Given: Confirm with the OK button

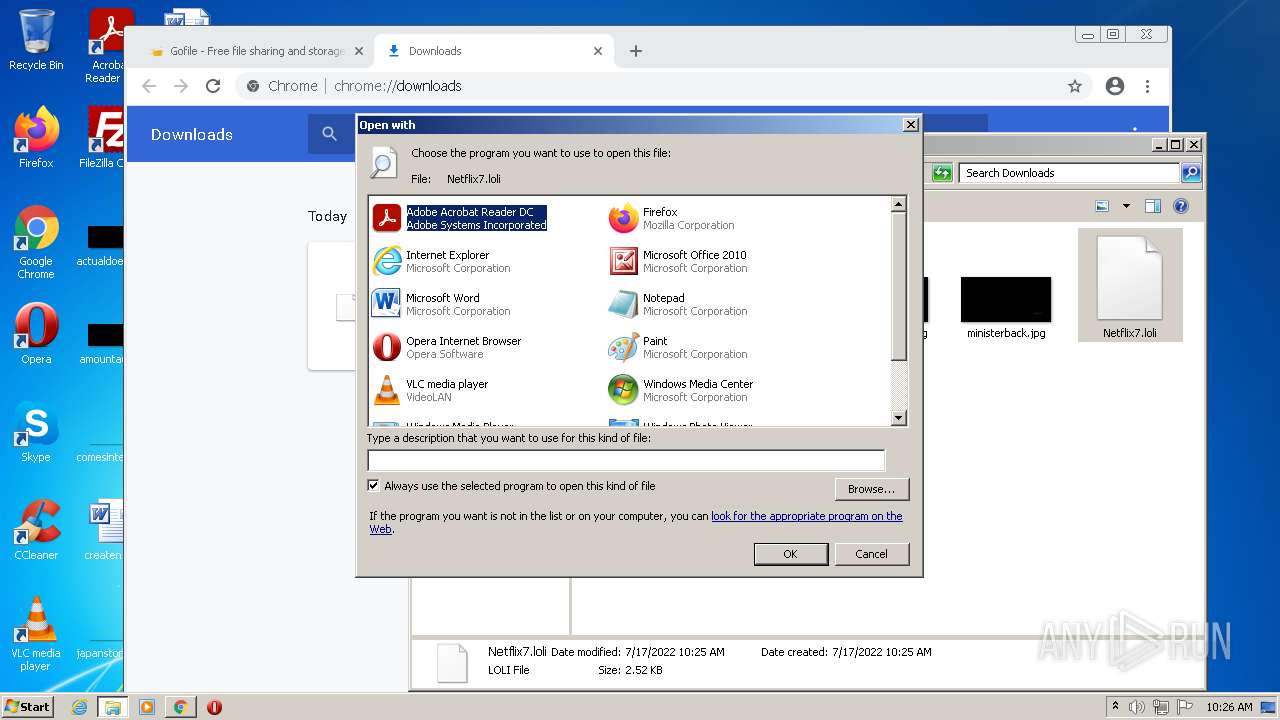Looking at the screenshot, I should (790, 554).
